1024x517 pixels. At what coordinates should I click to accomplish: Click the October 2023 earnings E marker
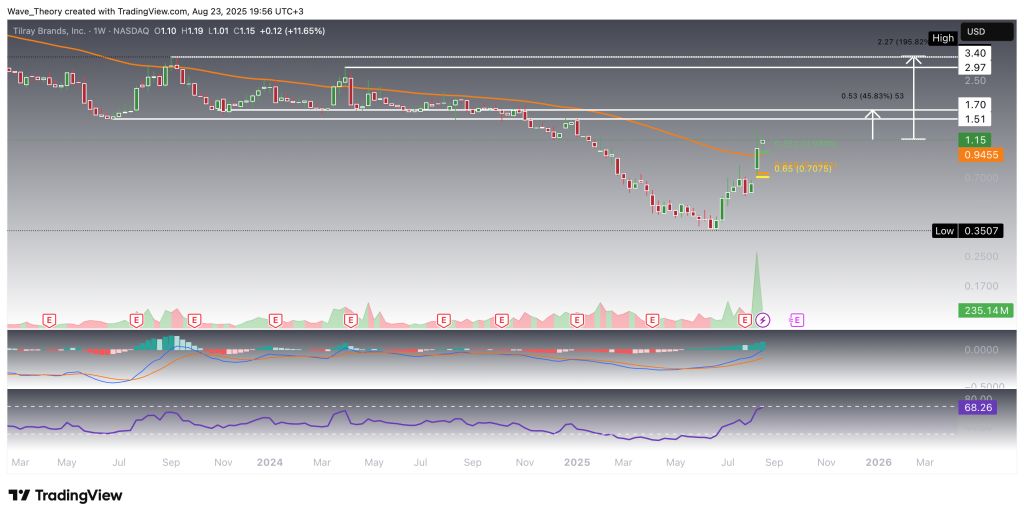pos(194,320)
